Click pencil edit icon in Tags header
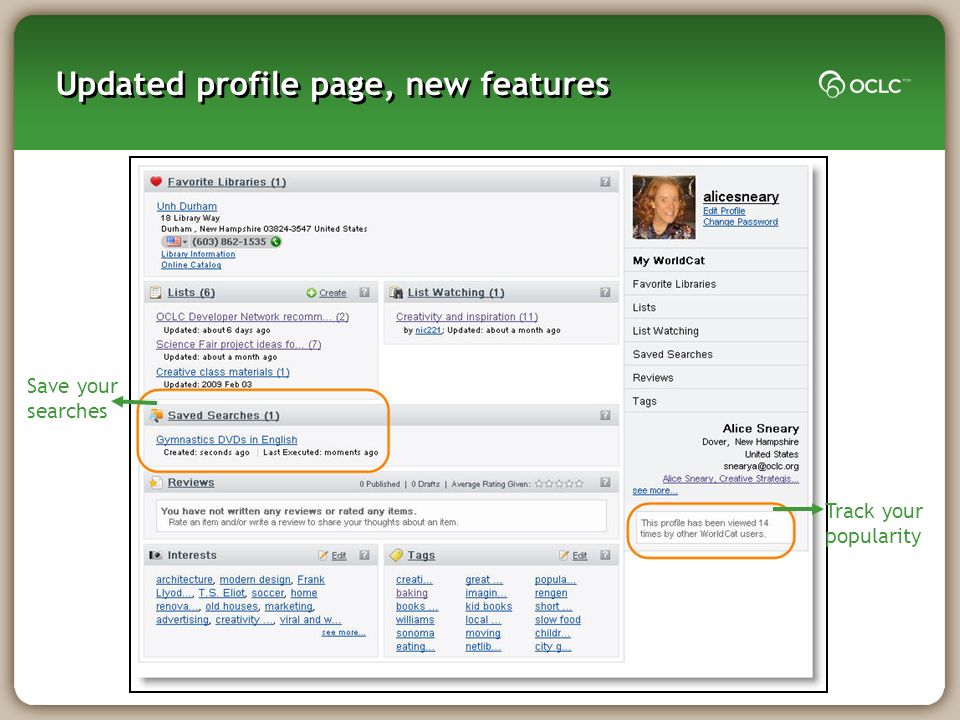 (x=564, y=555)
